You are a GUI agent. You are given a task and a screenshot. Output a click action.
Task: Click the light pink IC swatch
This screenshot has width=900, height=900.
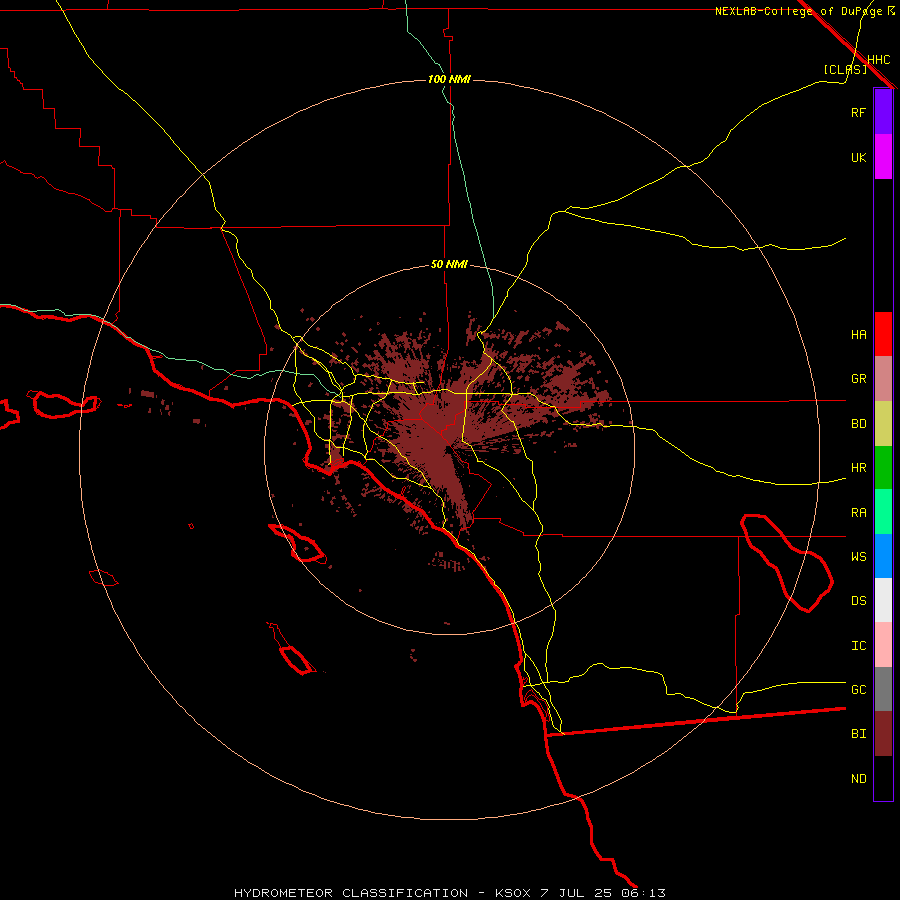point(883,645)
